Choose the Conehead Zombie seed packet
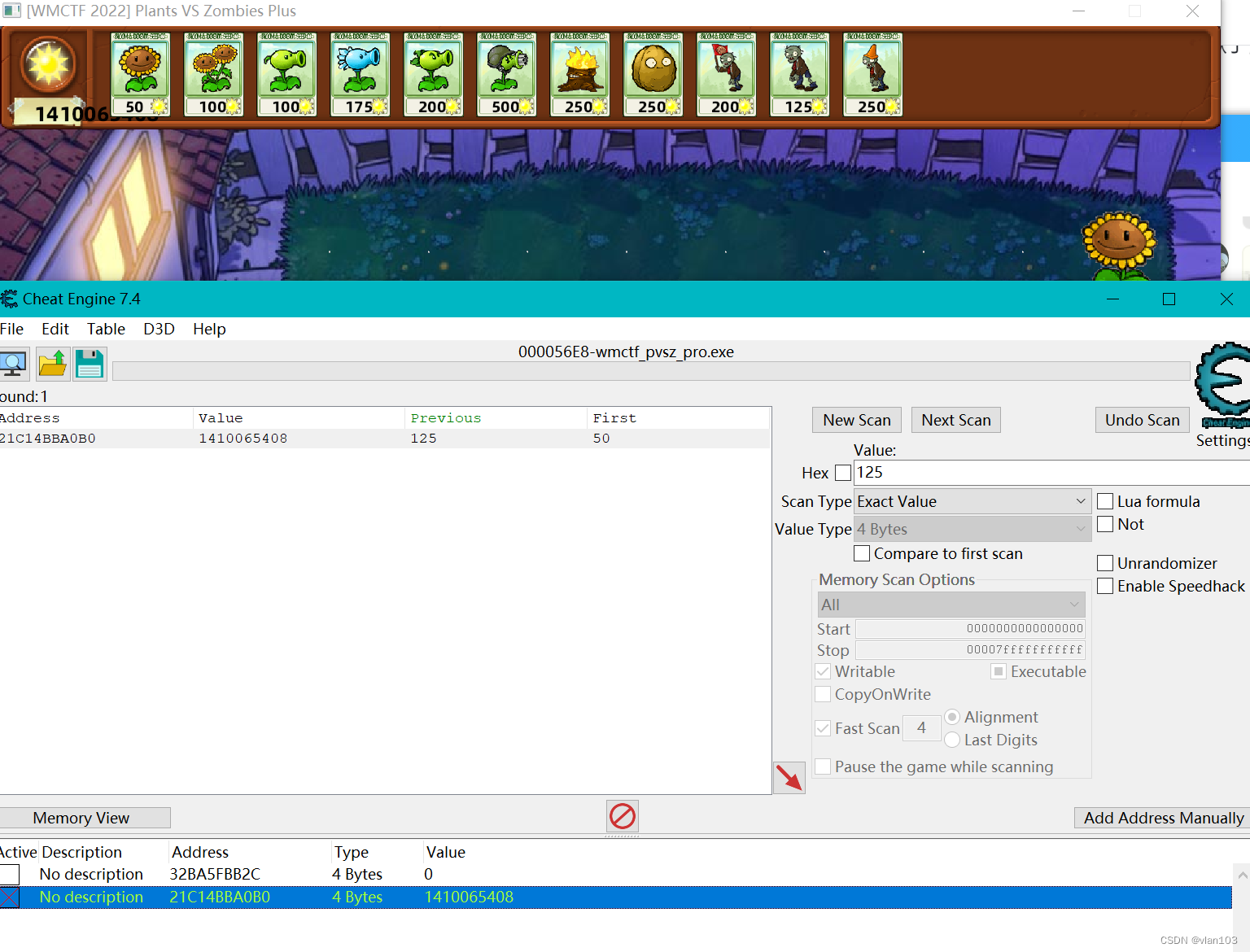1250x952 pixels. coord(872,74)
